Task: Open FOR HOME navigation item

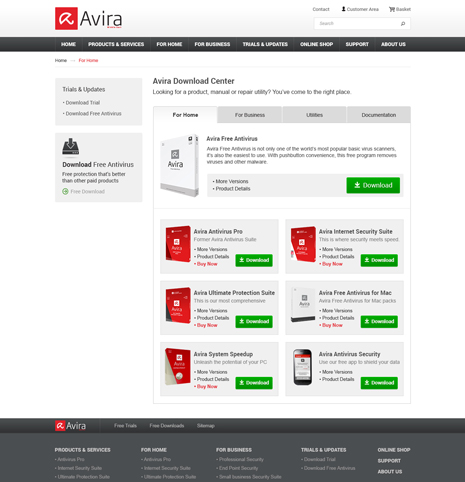Action: pos(169,44)
